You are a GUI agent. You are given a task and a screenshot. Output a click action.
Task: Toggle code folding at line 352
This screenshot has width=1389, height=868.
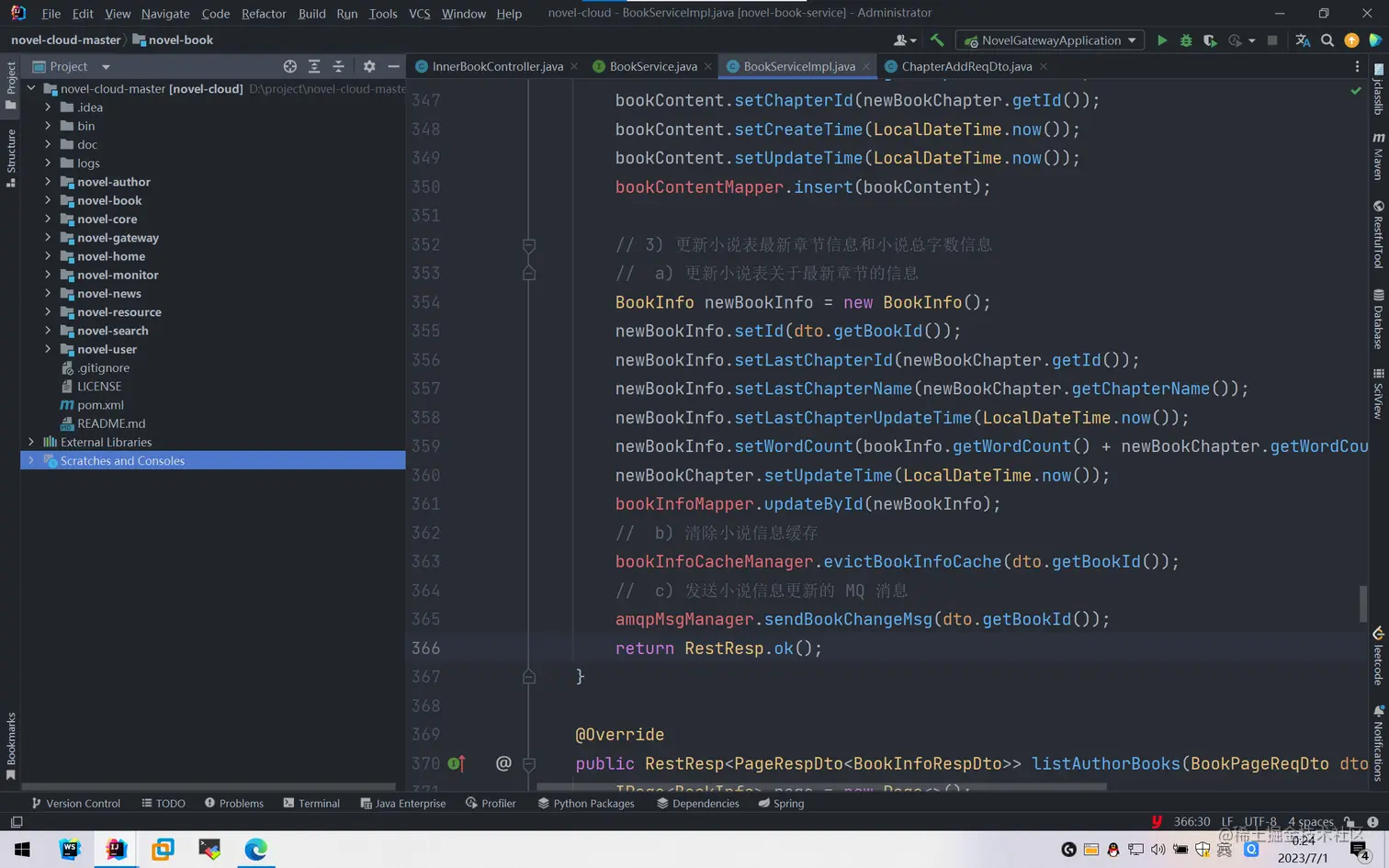point(529,245)
